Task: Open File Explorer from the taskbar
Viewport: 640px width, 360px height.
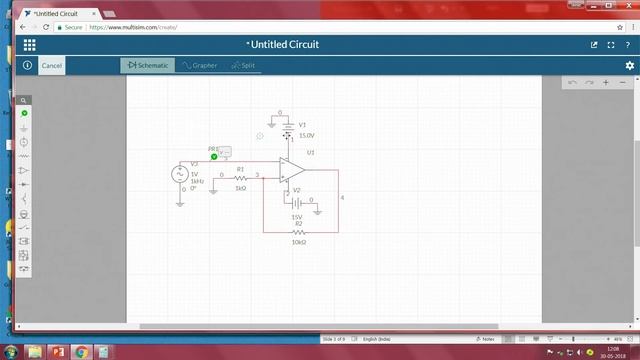Action: 34,352
